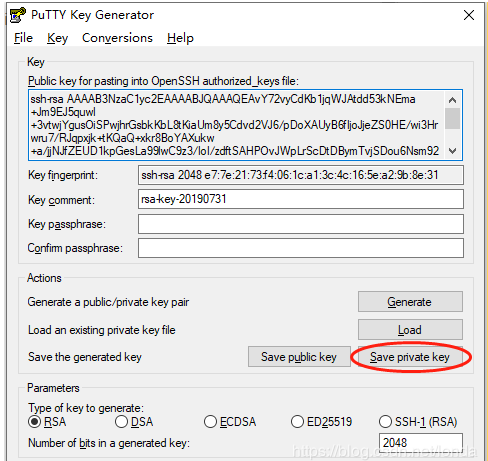Choose the ECDSA radio option
Image resolution: width=488 pixels, height=461 pixels.
[210, 422]
